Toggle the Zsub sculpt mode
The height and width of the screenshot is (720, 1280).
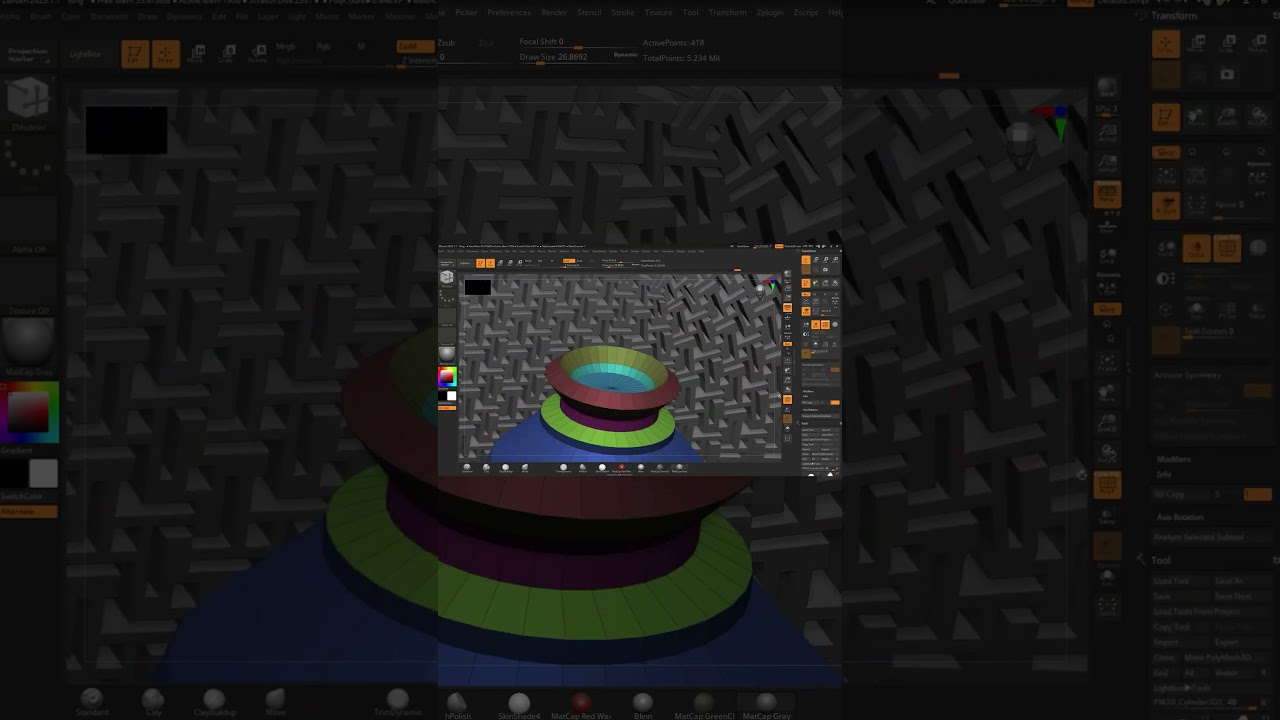447,44
